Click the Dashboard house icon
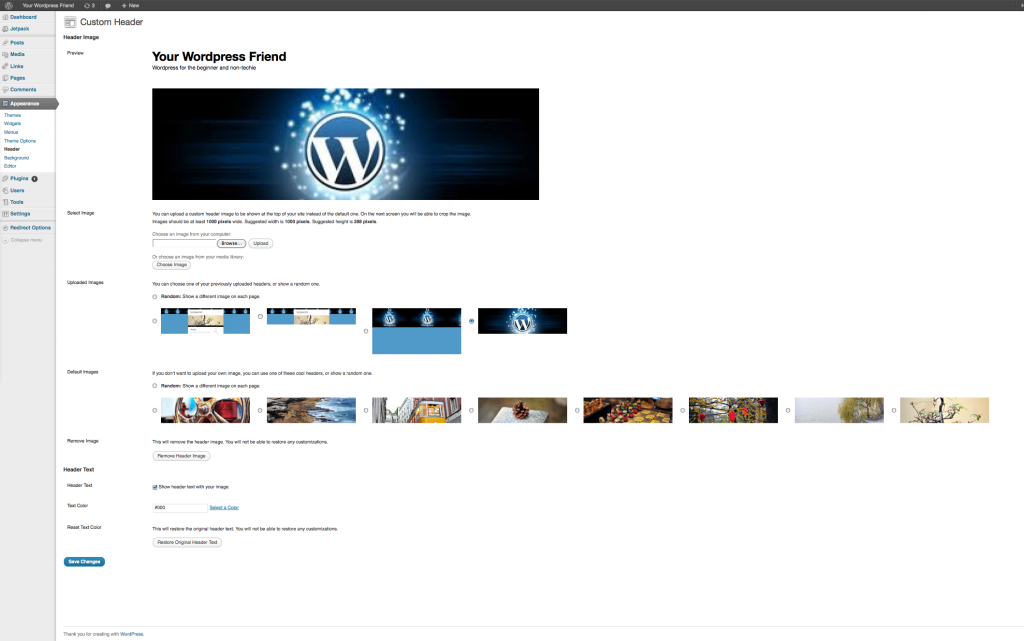Viewport: 1024px width, 641px height. click(5, 17)
